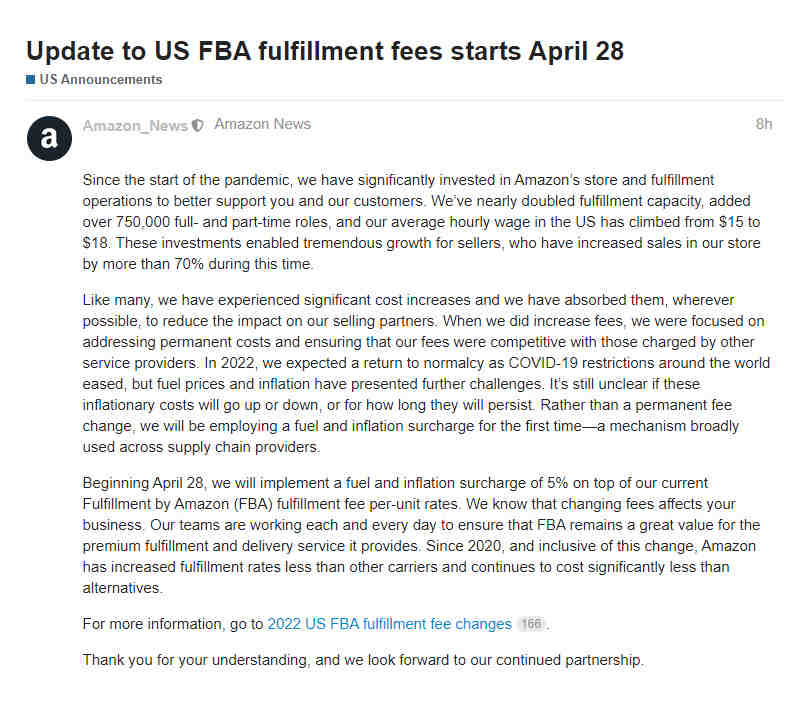This screenshot has width=797, height=717.
Task: Open the 2022 US FBA fulfillment fee changes link
Action: 389,624
